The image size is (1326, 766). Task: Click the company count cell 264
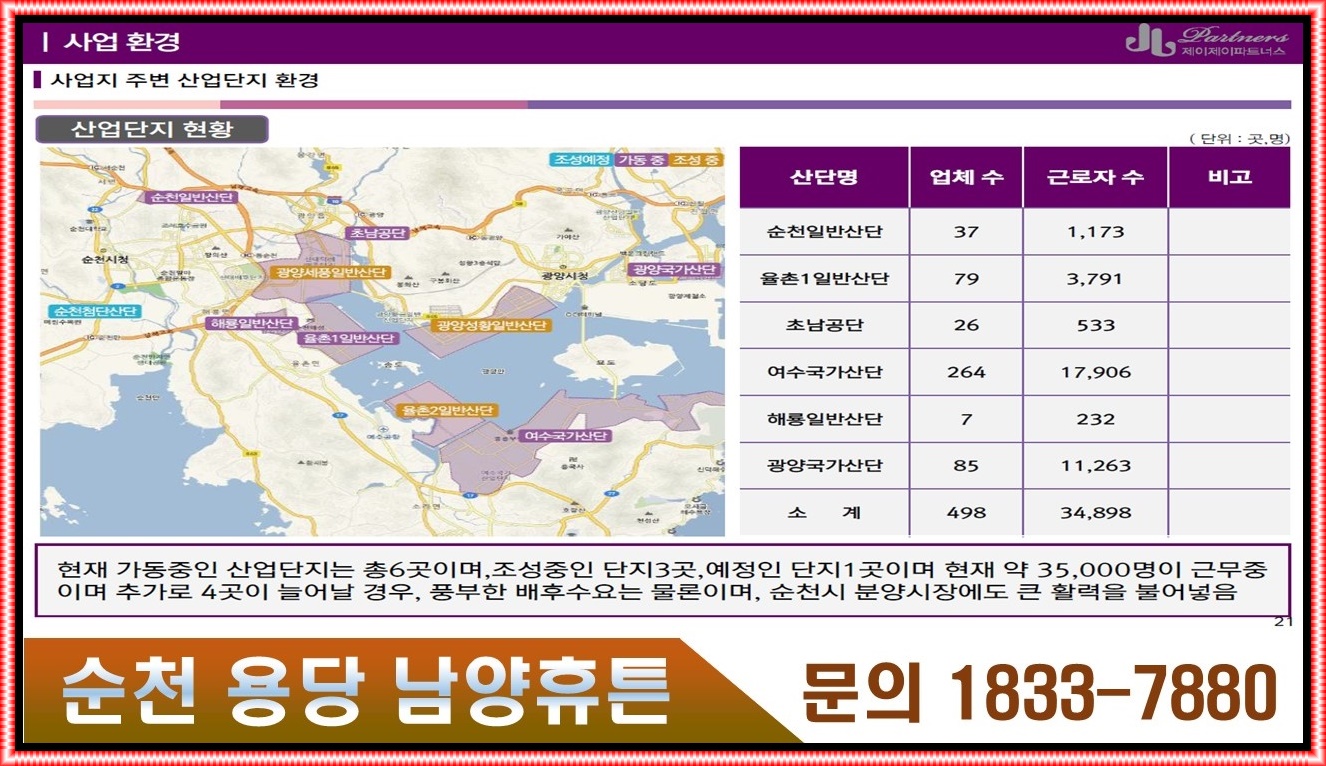click(966, 372)
